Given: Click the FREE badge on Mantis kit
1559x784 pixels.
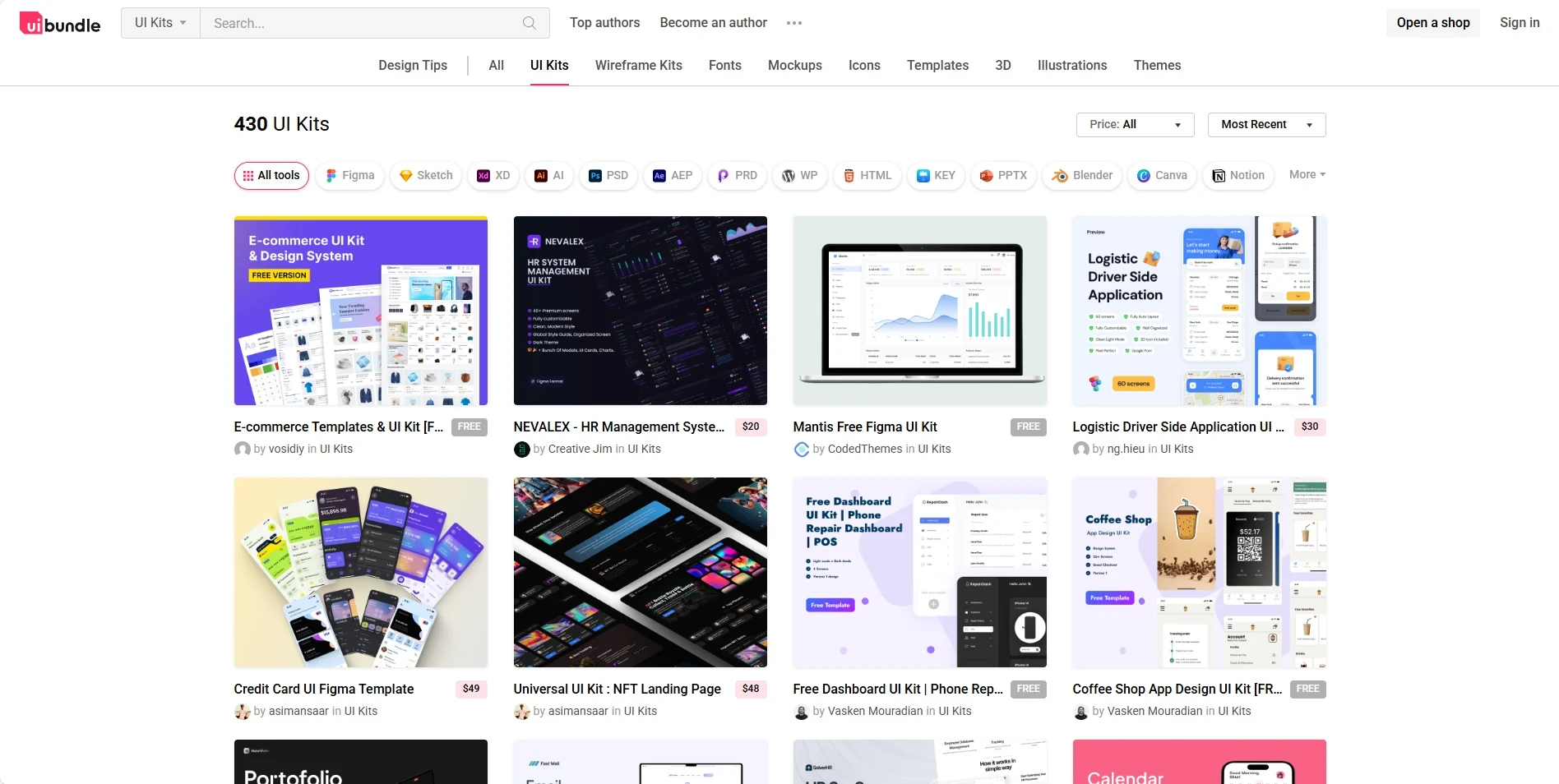Looking at the screenshot, I should (x=1028, y=427).
